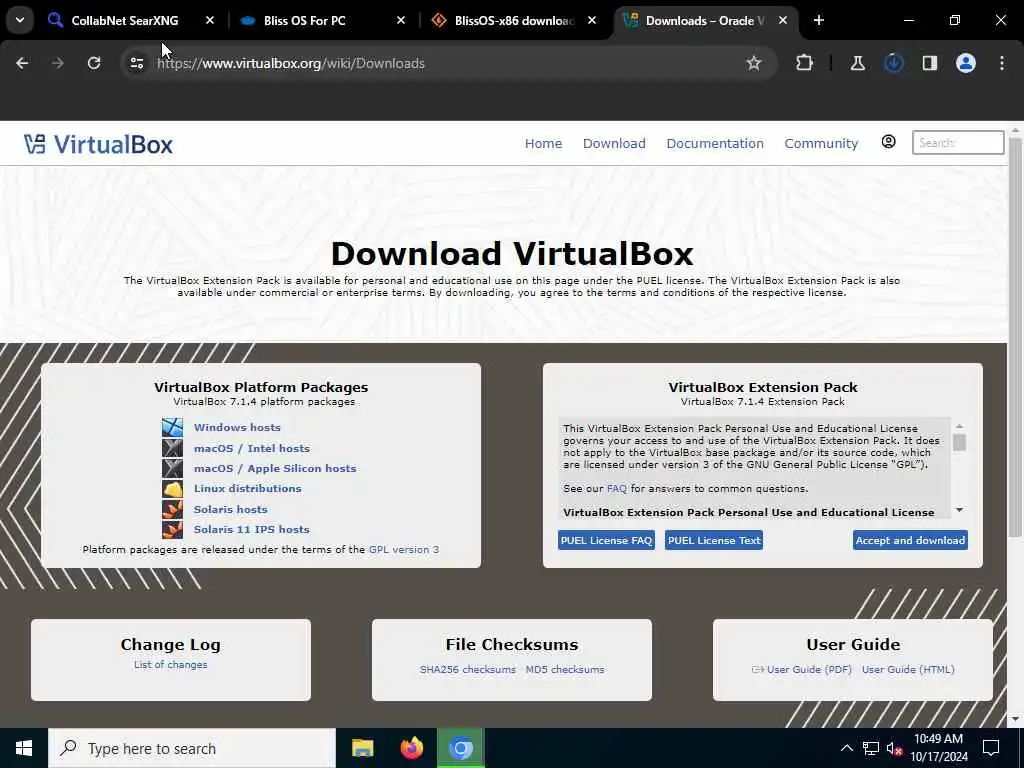The height and width of the screenshot is (768, 1024).
Task: Open the Chrome profile avatar
Action: [x=966, y=63]
